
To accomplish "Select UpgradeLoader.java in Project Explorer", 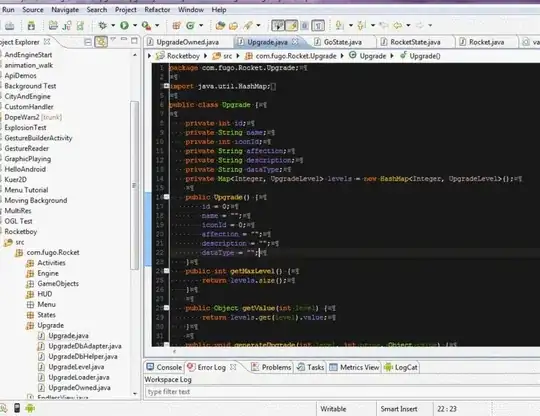I will point(79,377).
